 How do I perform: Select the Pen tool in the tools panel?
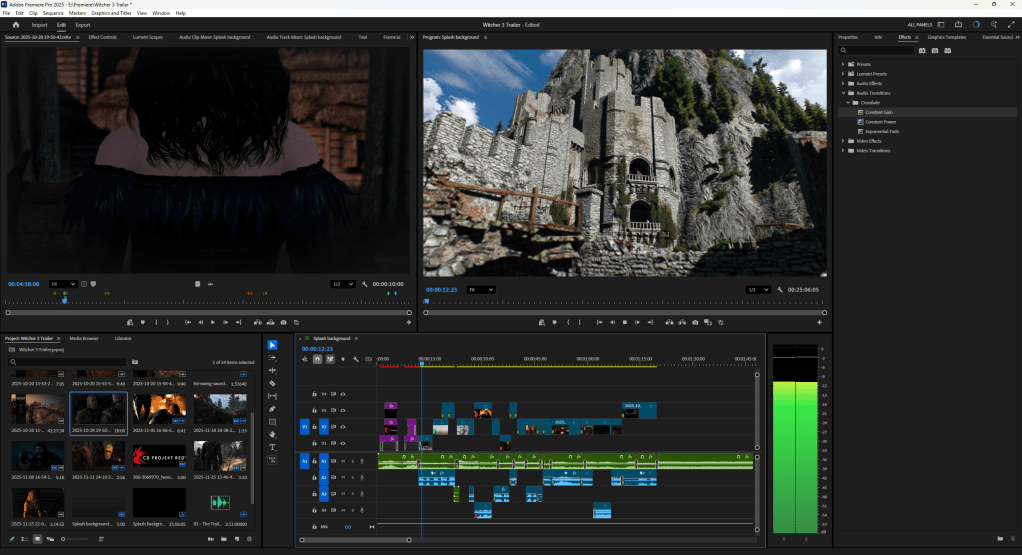272,409
